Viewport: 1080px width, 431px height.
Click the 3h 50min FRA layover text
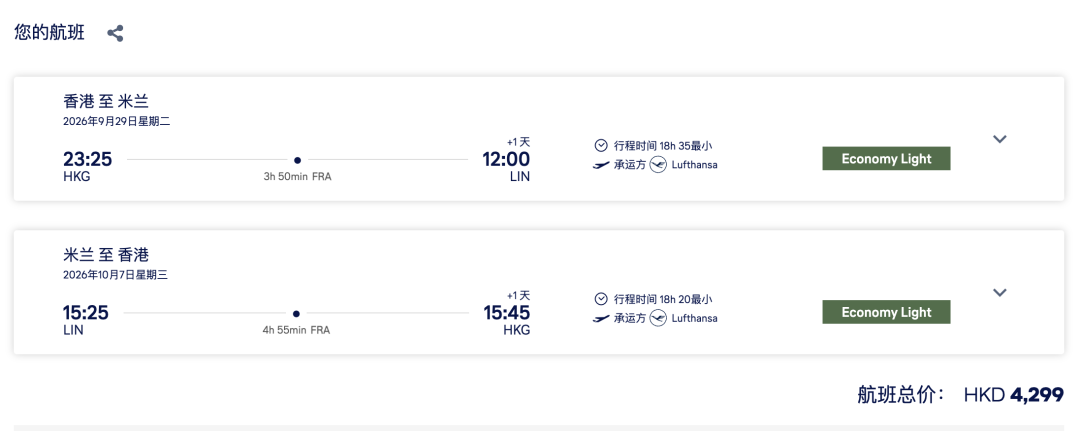(x=296, y=177)
